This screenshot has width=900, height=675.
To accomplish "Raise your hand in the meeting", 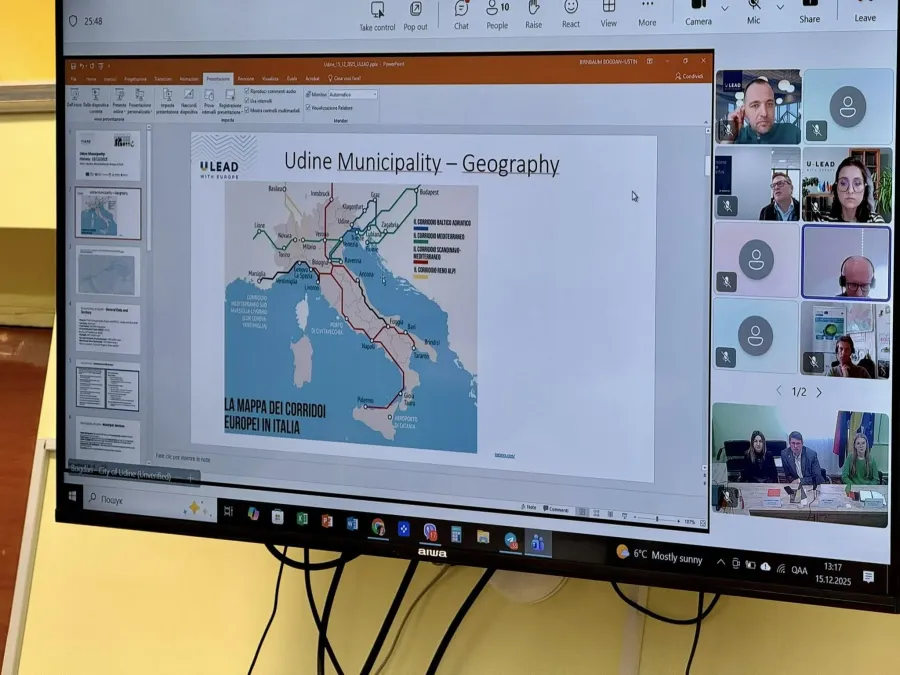I will pos(534,14).
